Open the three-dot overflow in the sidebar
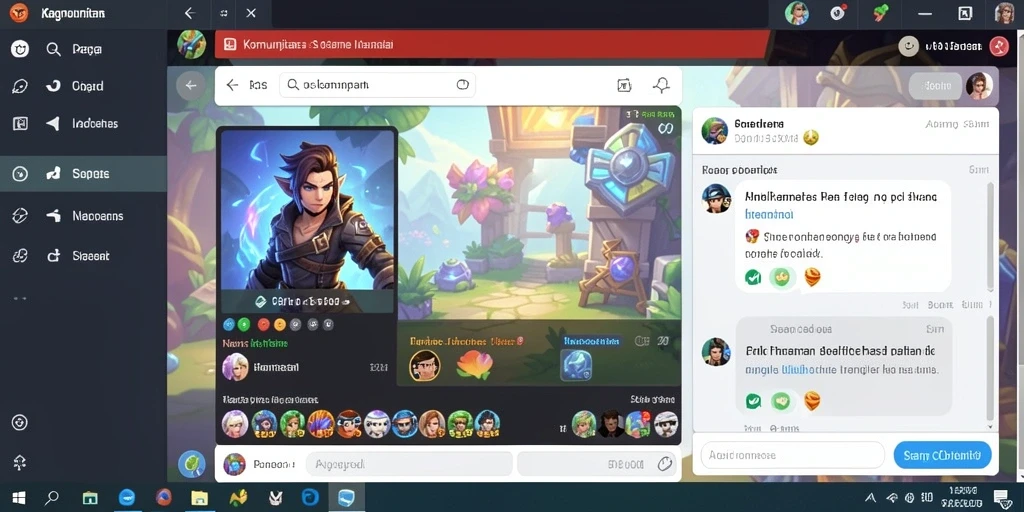 tap(20, 298)
